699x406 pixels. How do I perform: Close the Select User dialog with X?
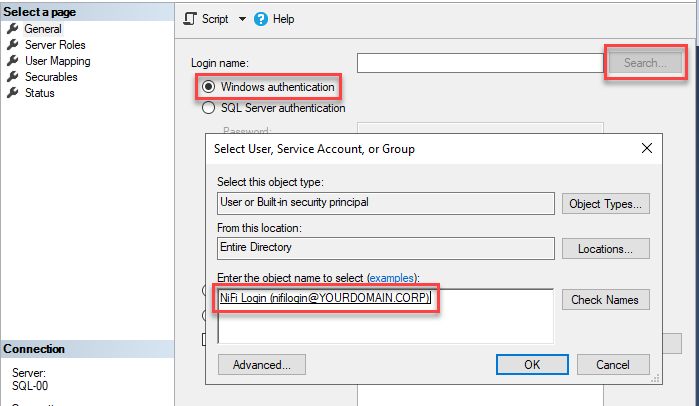(645, 149)
